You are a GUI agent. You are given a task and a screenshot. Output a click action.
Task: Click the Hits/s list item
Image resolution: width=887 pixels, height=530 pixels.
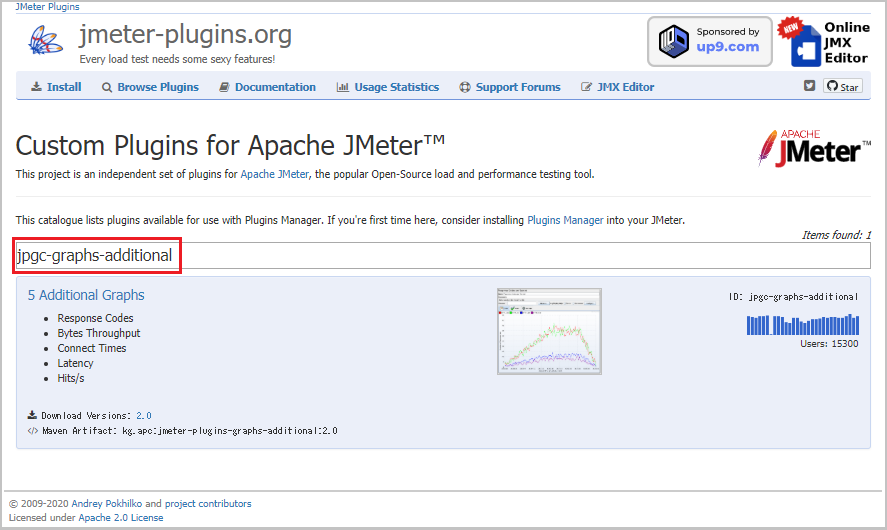point(71,378)
